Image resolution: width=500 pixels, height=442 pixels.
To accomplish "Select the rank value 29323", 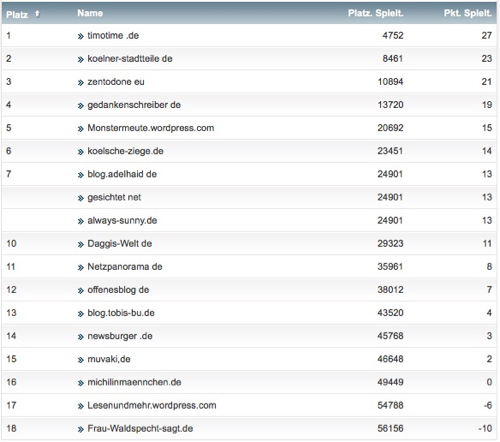I will (x=390, y=243).
